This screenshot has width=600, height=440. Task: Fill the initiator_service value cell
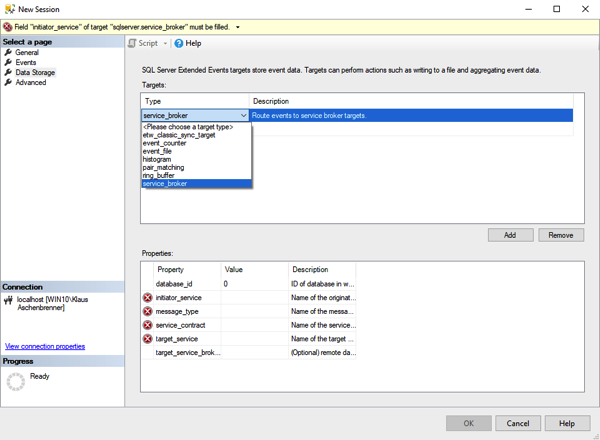254,298
